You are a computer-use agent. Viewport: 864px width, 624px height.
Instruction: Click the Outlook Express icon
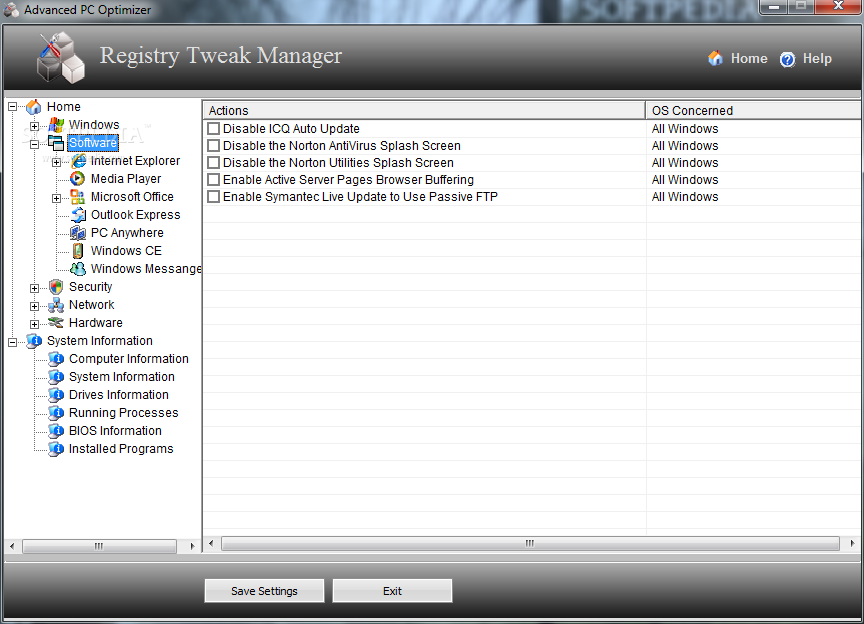point(78,215)
